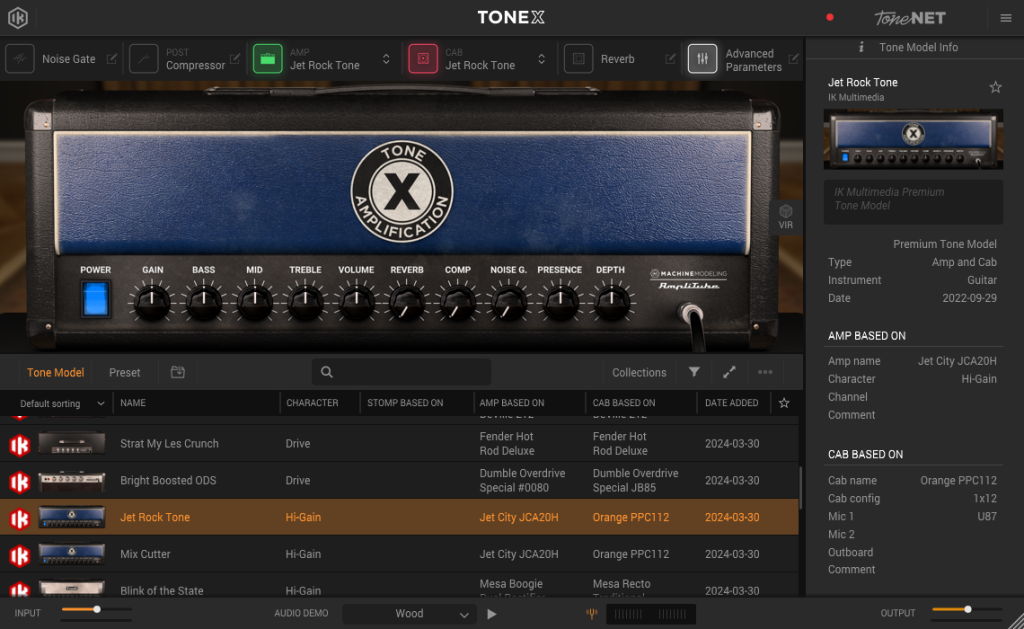Open Advanced Parameters edit icon
1024x629 pixels.
(x=793, y=59)
